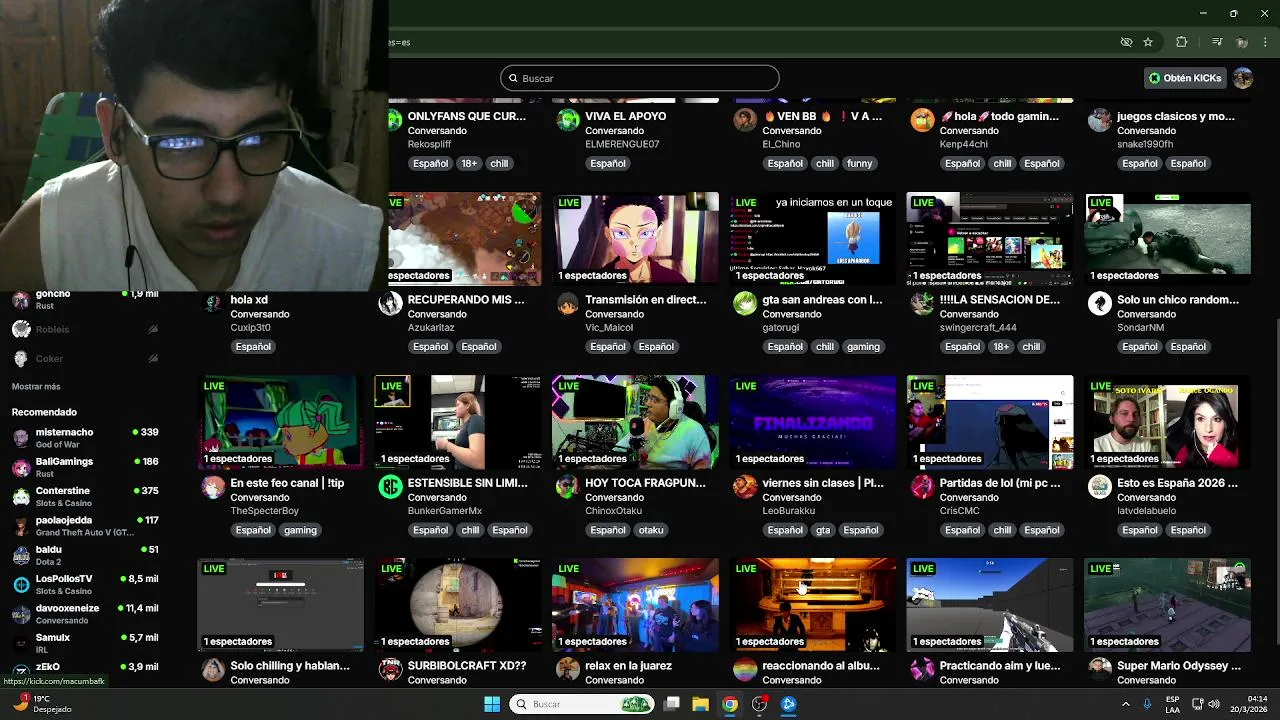
Task: Select davooxeneize in the Recomendado list
Action: [85, 613]
